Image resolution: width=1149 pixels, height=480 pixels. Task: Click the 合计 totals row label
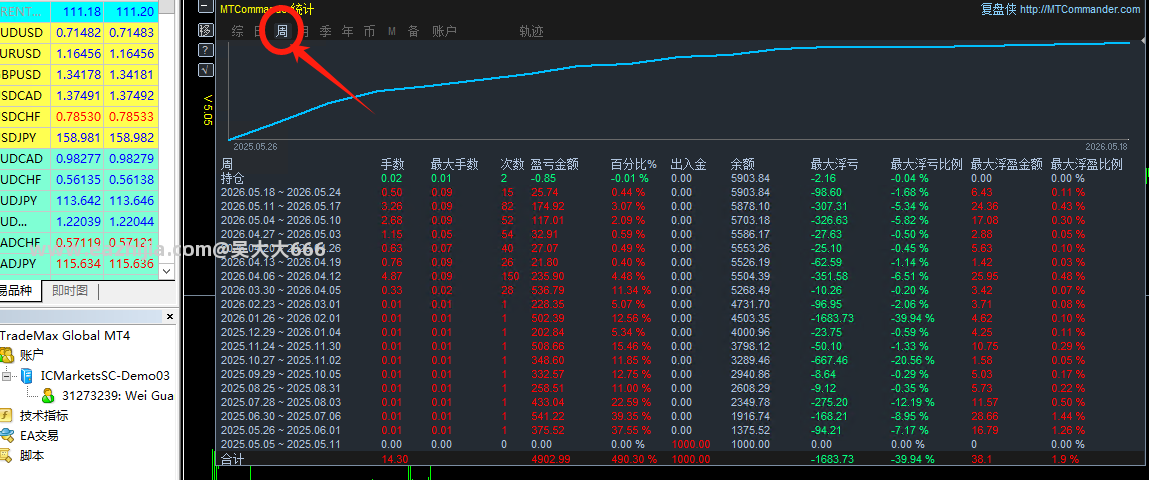pos(233,459)
